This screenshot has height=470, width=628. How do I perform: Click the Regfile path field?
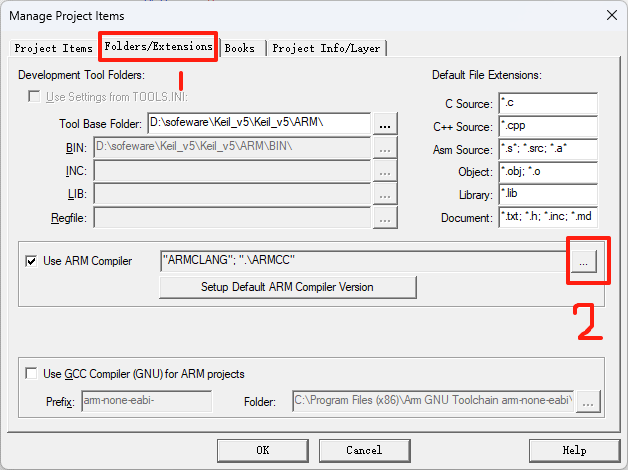[232, 218]
